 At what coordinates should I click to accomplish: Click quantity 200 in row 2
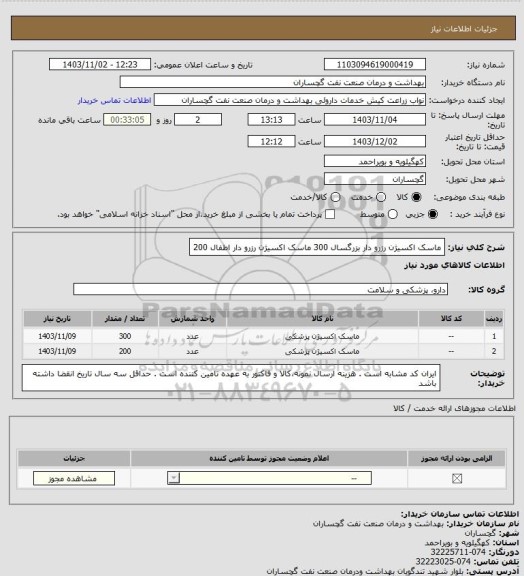(125, 351)
